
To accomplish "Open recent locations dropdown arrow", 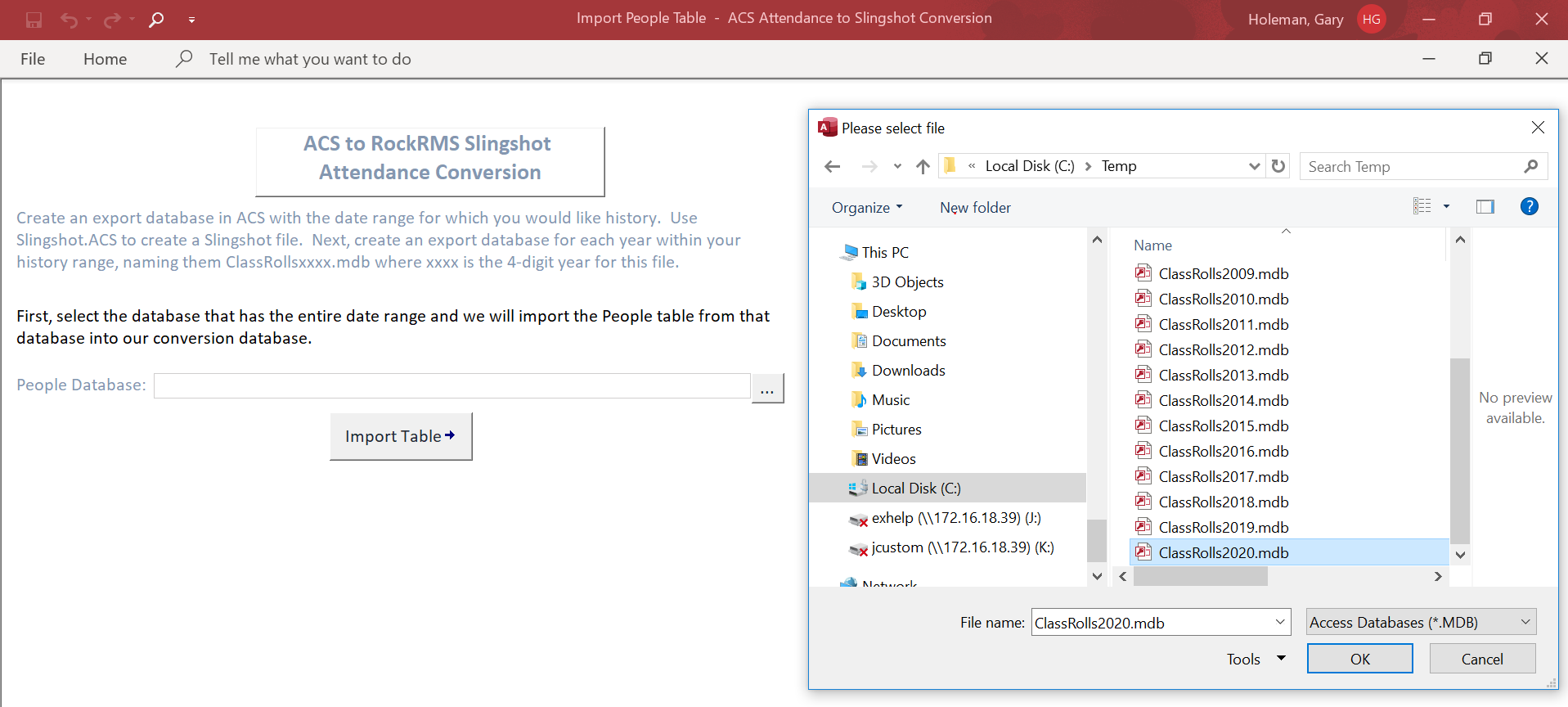I will (897, 166).
